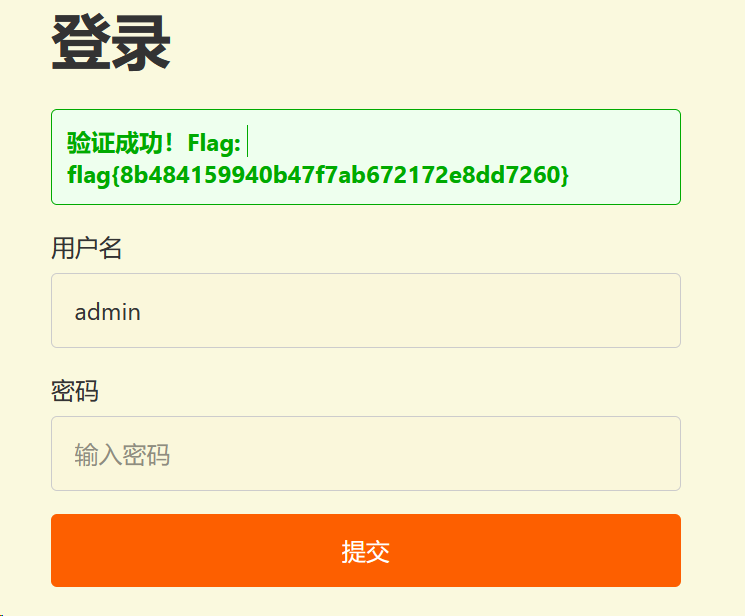Screen dimensions: 745x616
Task: Click the 验证成功 exclamation mark
Action: coord(169,143)
